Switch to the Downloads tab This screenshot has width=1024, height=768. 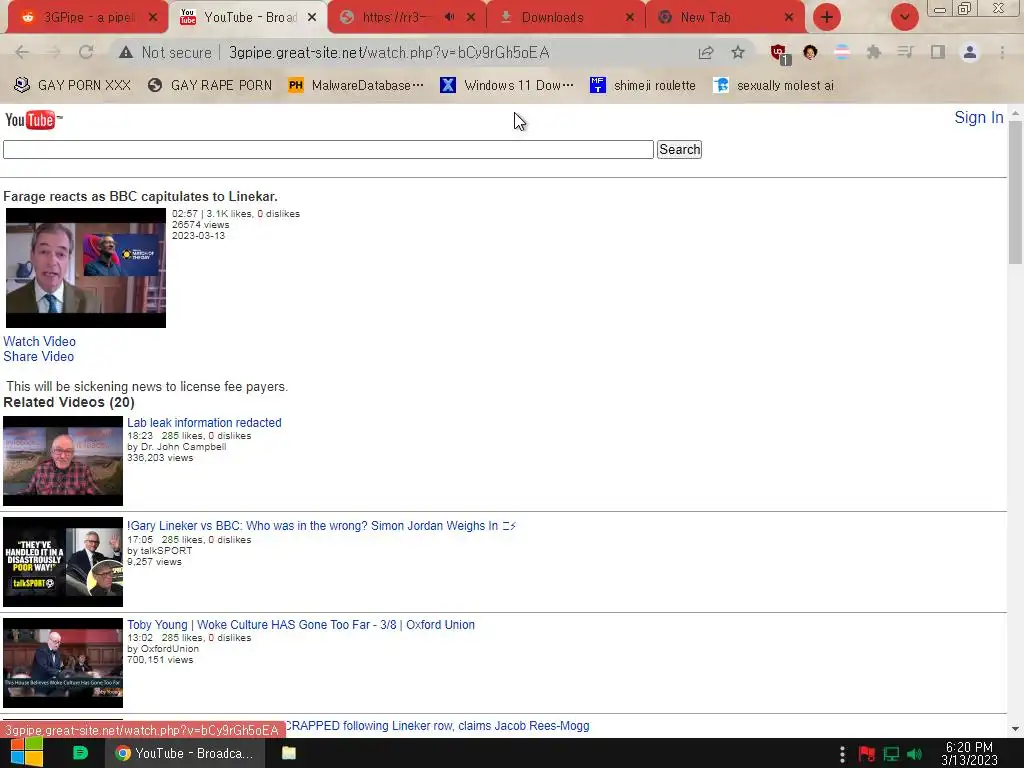coord(552,18)
